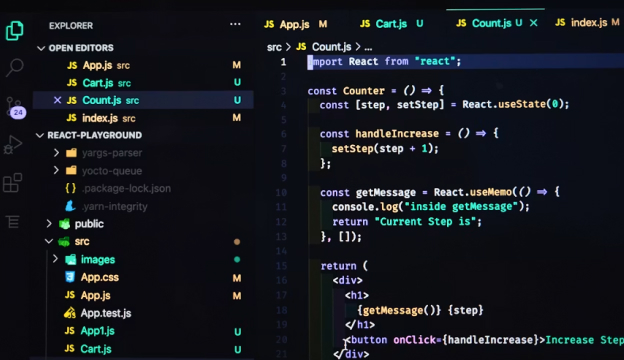Image resolution: width=624 pixels, height=360 pixels.
Task: Open the Run and Debug view
Action: [x=13, y=144]
